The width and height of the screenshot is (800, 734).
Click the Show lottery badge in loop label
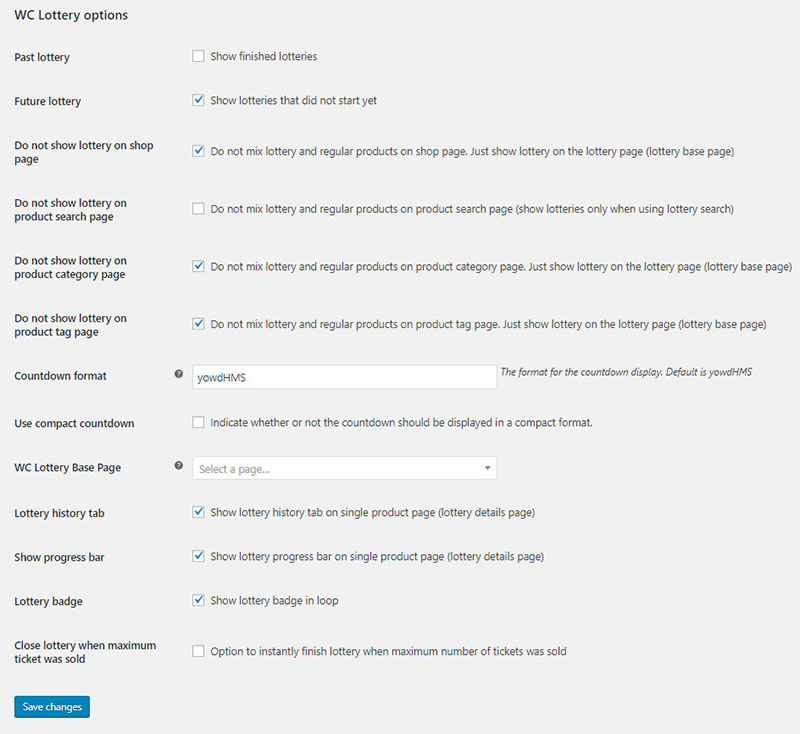(x=275, y=601)
